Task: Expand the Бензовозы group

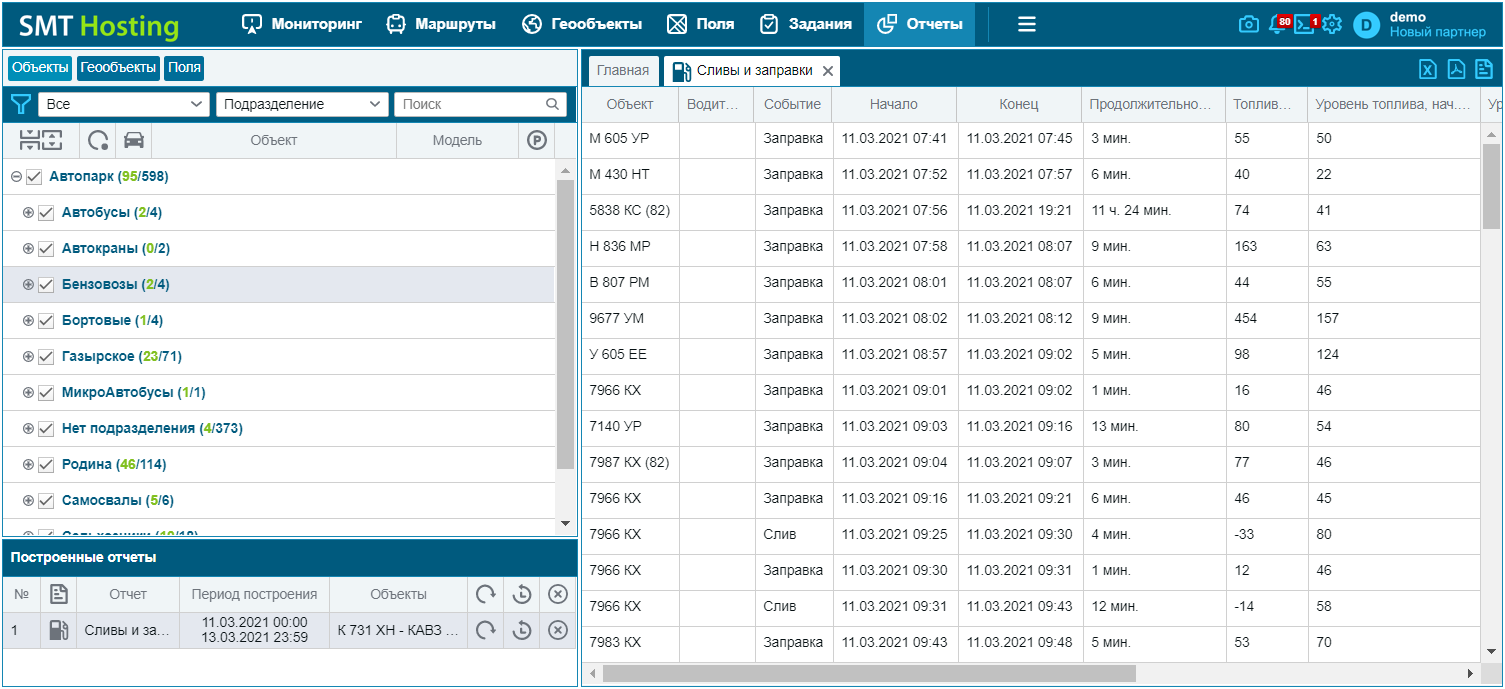Action: point(28,285)
